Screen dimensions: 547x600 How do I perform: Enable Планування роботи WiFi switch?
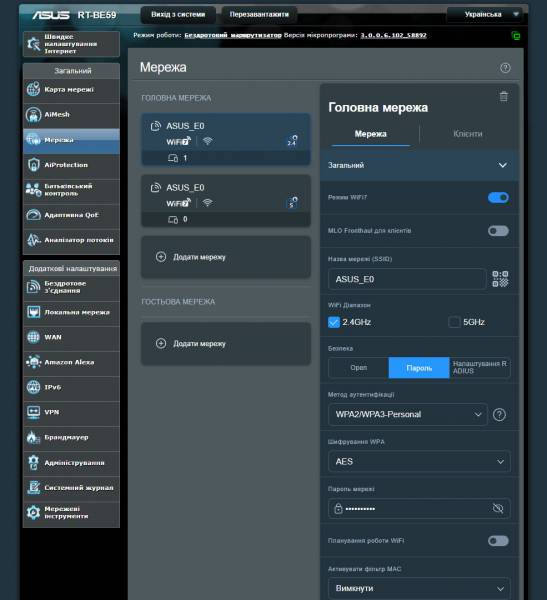point(498,541)
